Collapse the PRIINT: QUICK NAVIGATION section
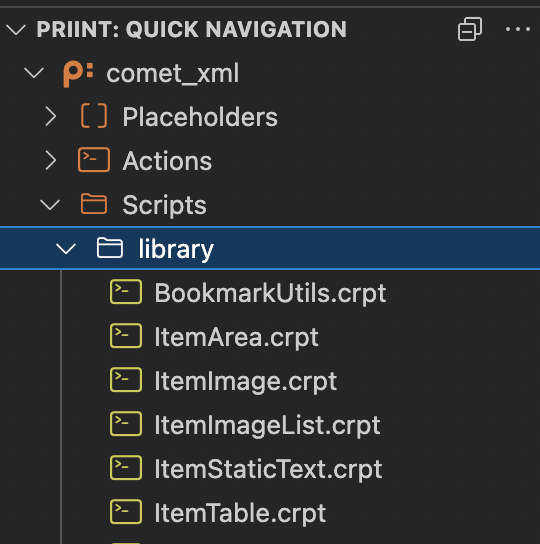 [16, 29]
